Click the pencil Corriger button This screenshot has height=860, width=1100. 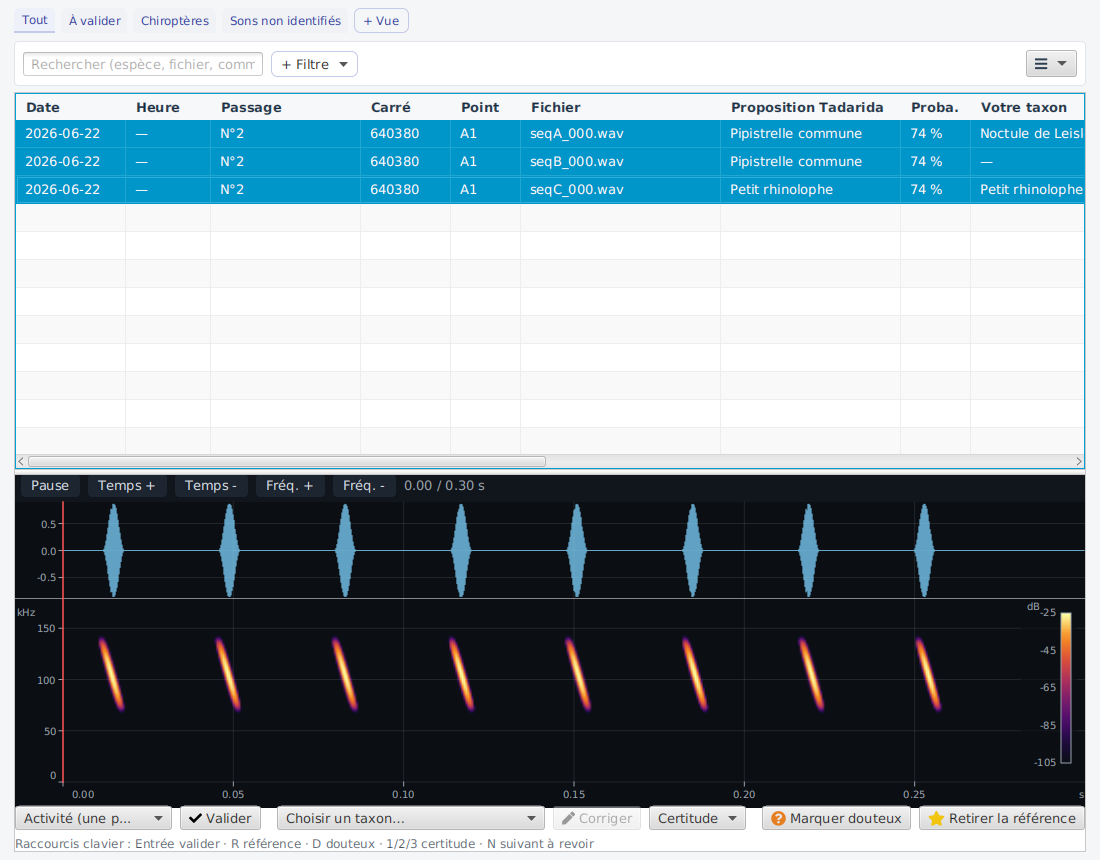(596, 818)
